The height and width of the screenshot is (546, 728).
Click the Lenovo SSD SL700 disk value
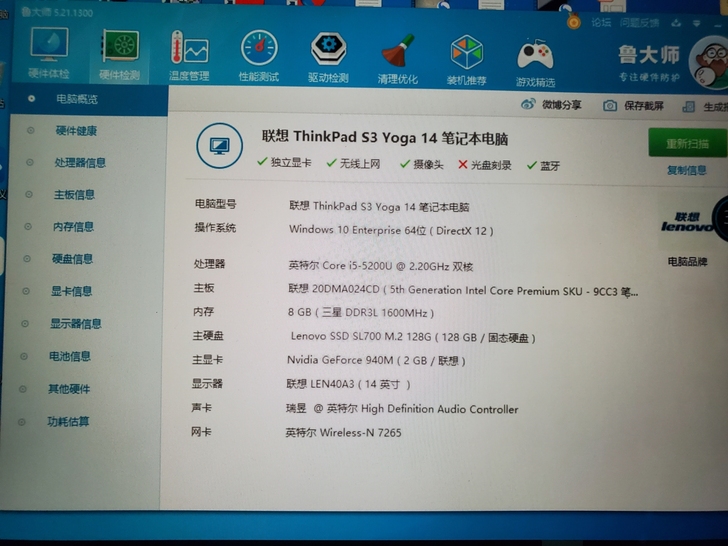tap(413, 337)
